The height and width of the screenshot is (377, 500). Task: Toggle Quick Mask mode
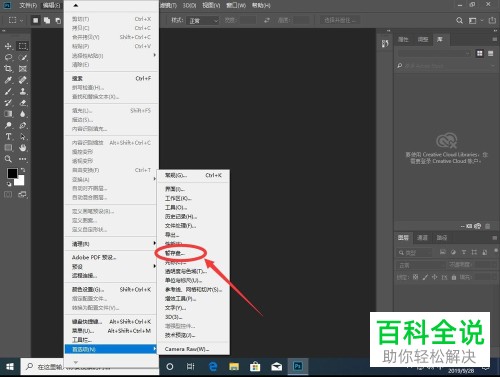[x=8, y=194]
